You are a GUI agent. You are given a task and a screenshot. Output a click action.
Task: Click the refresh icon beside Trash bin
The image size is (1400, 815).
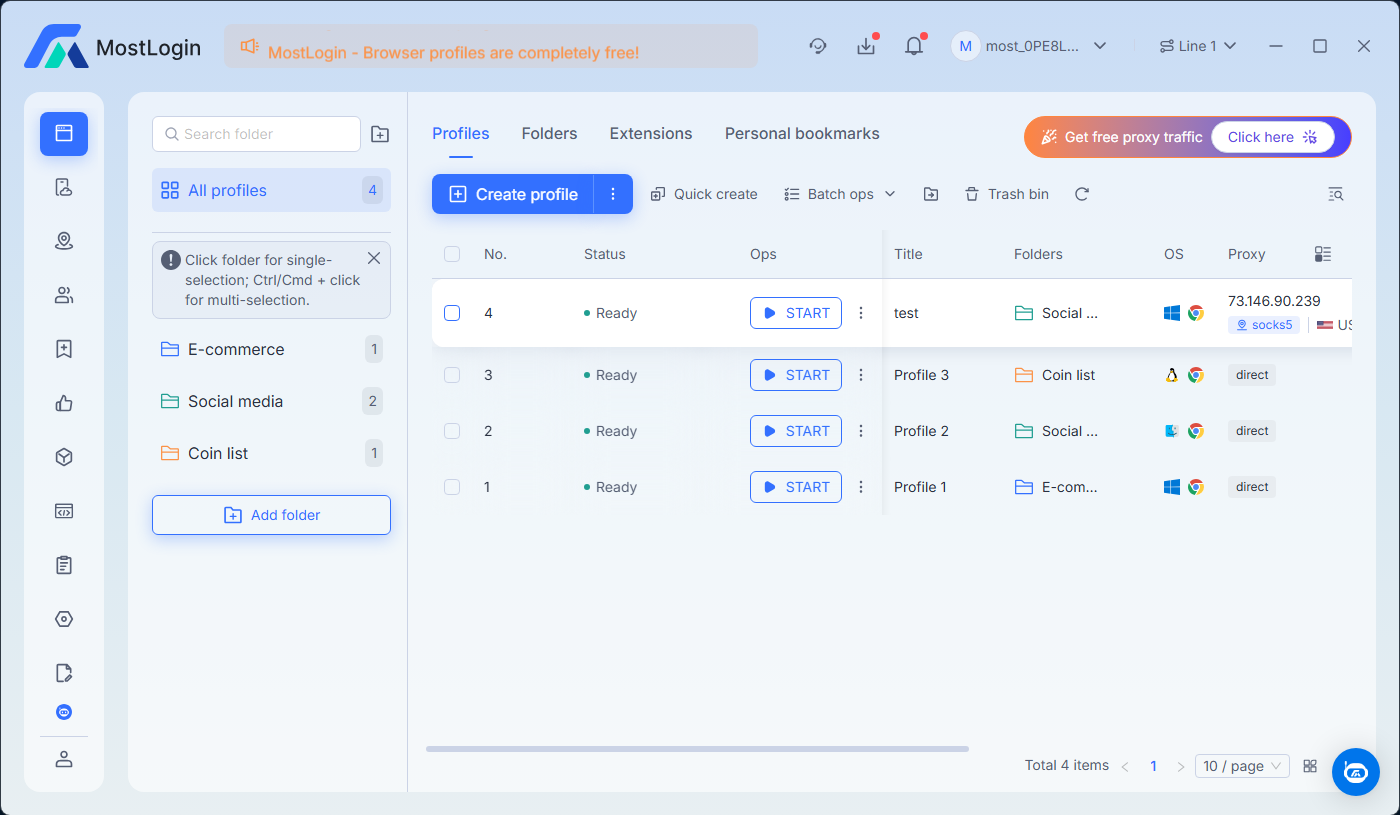(x=1081, y=194)
